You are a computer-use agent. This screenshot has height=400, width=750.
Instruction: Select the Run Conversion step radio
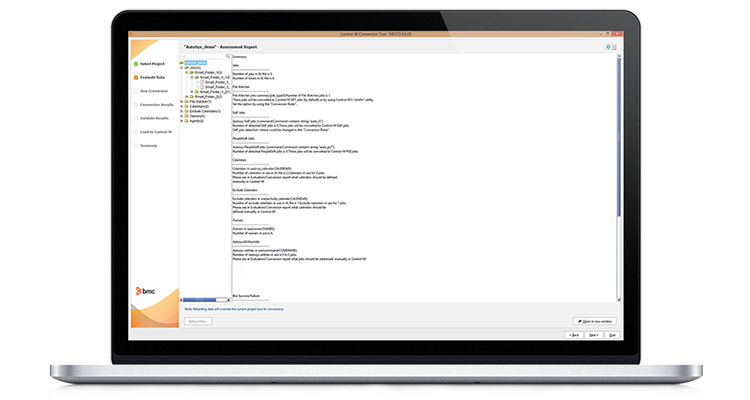coord(135,91)
